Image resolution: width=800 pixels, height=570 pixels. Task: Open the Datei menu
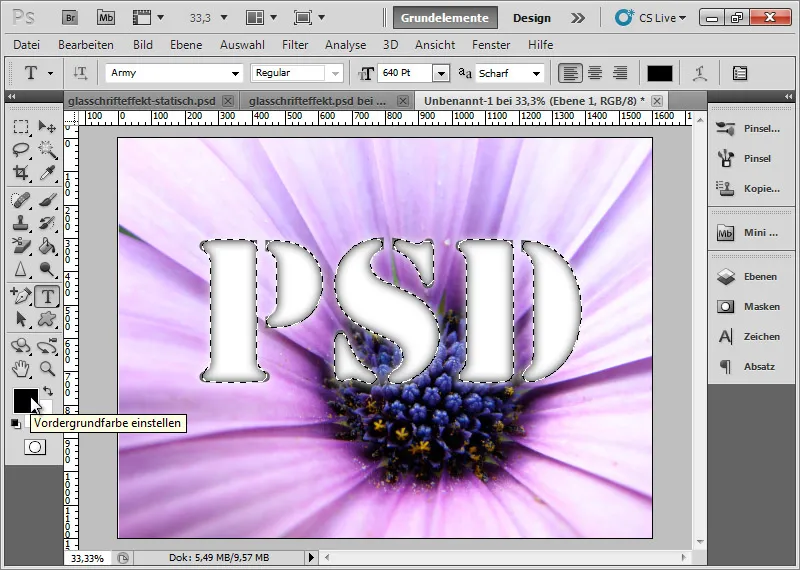point(27,45)
